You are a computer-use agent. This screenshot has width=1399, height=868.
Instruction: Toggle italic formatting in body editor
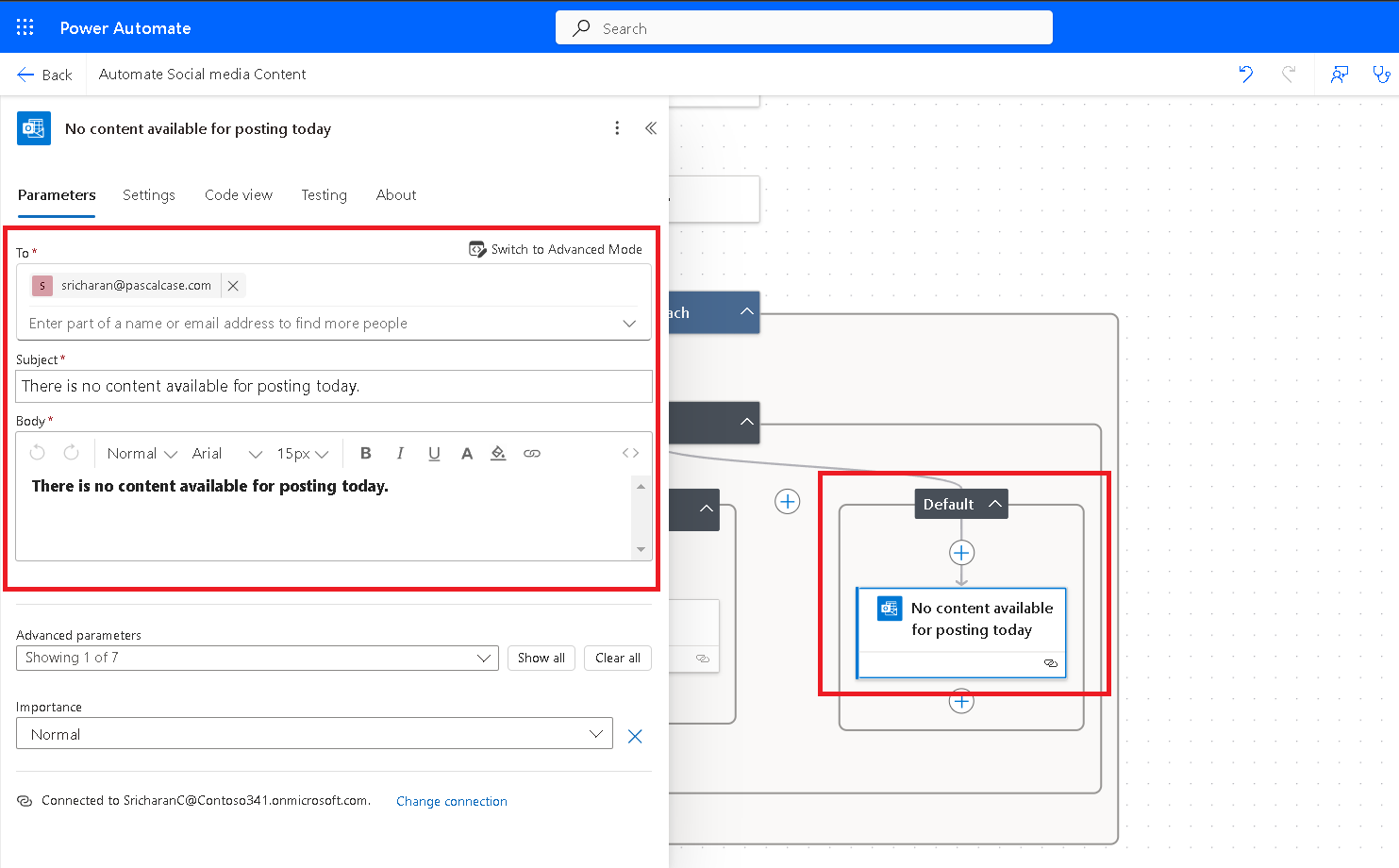(x=400, y=454)
